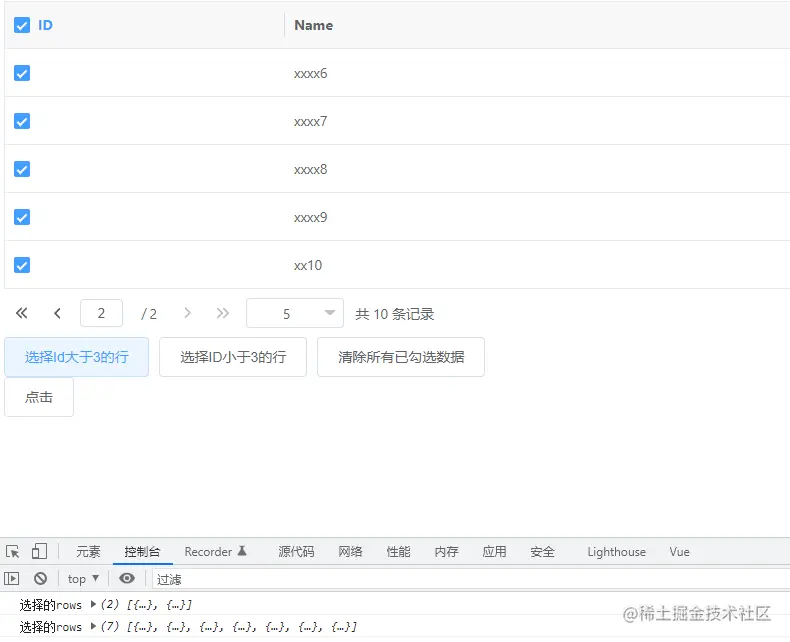Select the cell text xxxx8
Image resolution: width=790 pixels, height=642 pixels.
pos(311,169)
